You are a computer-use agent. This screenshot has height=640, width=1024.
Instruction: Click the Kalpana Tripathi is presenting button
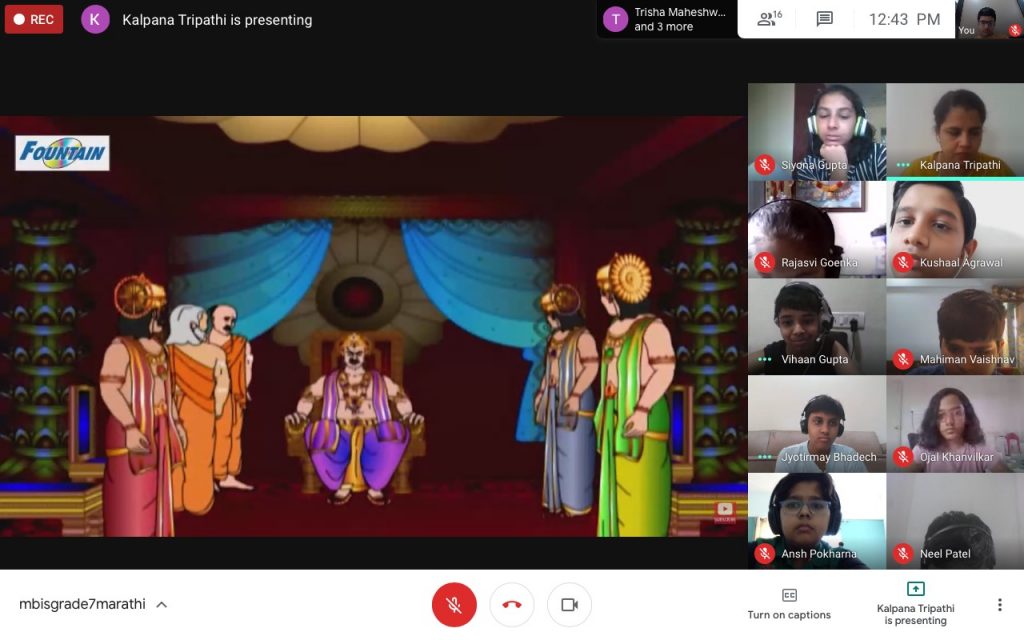pyautogui.click(x=916, y=604)
